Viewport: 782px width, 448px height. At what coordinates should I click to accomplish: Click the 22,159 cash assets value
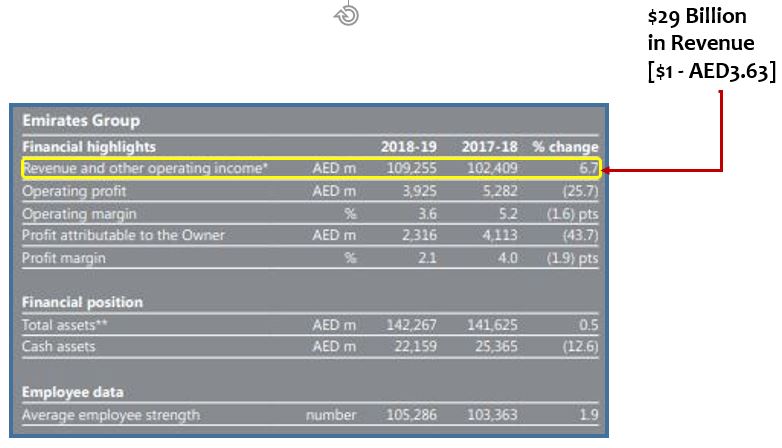pos(411,346)
